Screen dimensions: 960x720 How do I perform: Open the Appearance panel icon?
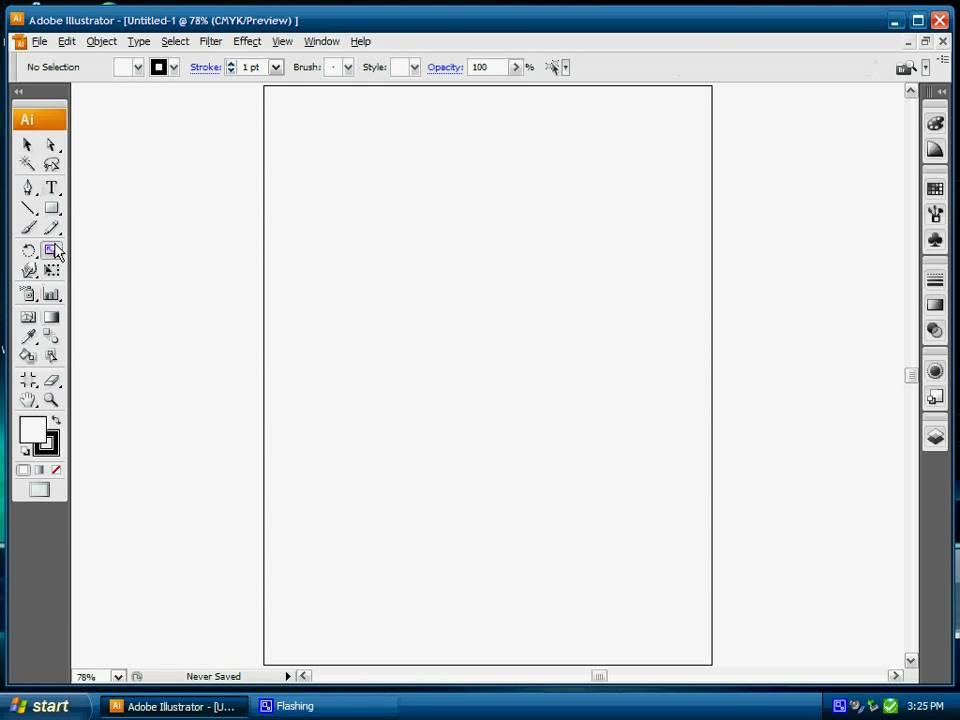935,371
